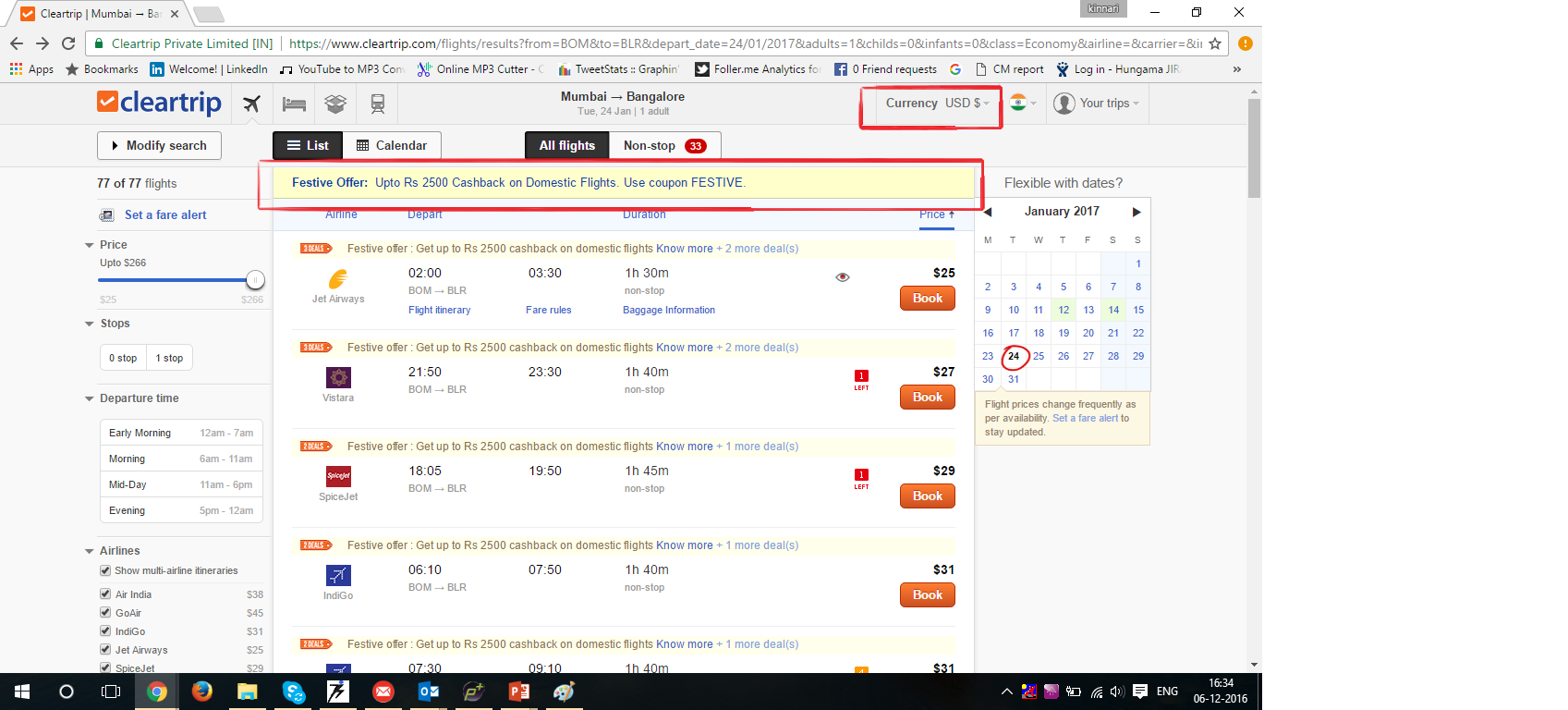The width and height of the screenshot is (1568, 710).
Task: Select Evening departure time
Action: 181,510
